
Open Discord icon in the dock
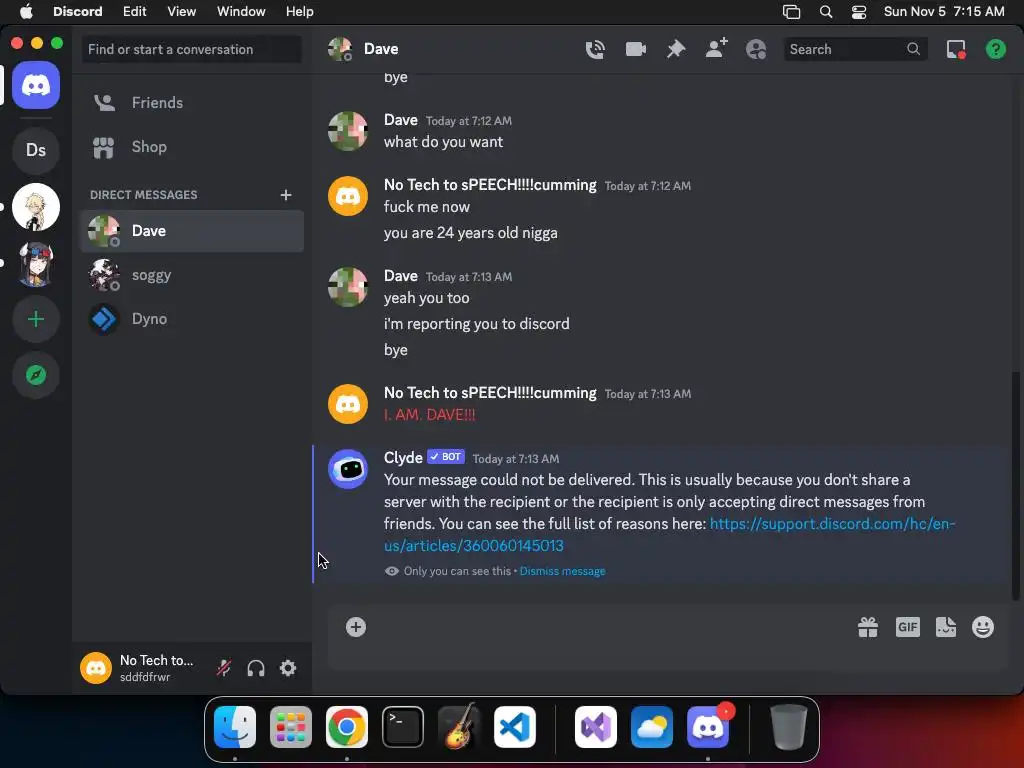[x=708, y=727]
